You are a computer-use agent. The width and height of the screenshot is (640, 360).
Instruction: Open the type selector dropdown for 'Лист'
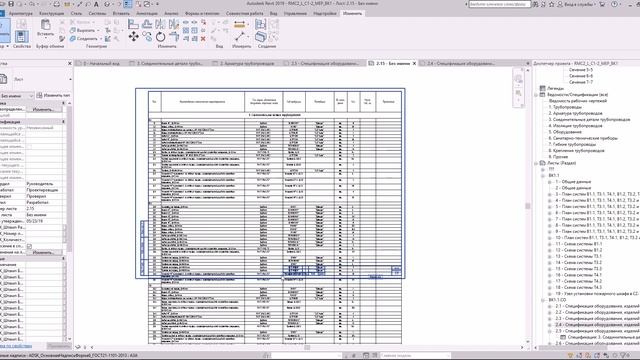(x=71, y=79)
